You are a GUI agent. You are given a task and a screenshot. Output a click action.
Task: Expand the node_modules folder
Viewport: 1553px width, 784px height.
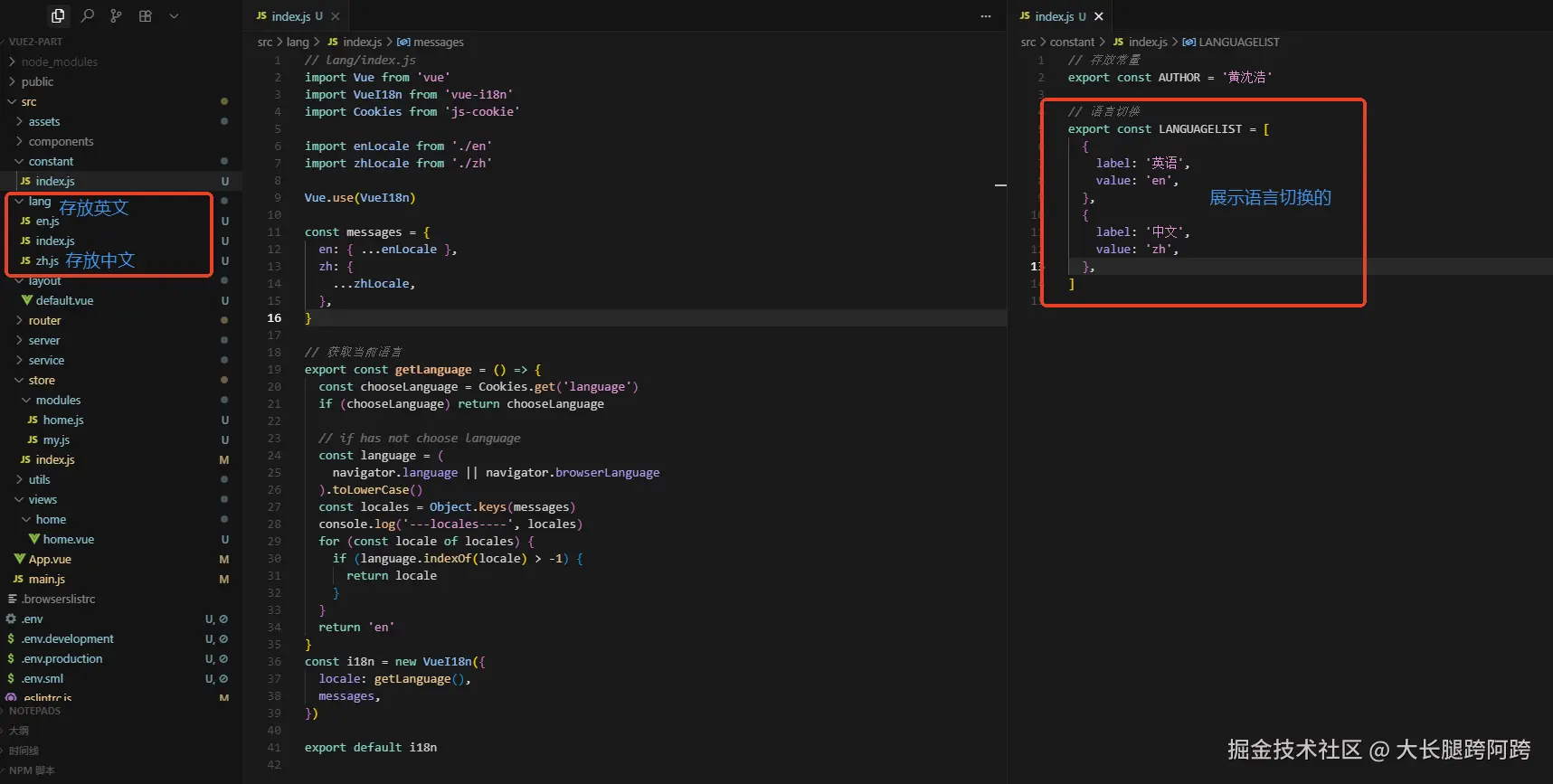click(121, 61)
